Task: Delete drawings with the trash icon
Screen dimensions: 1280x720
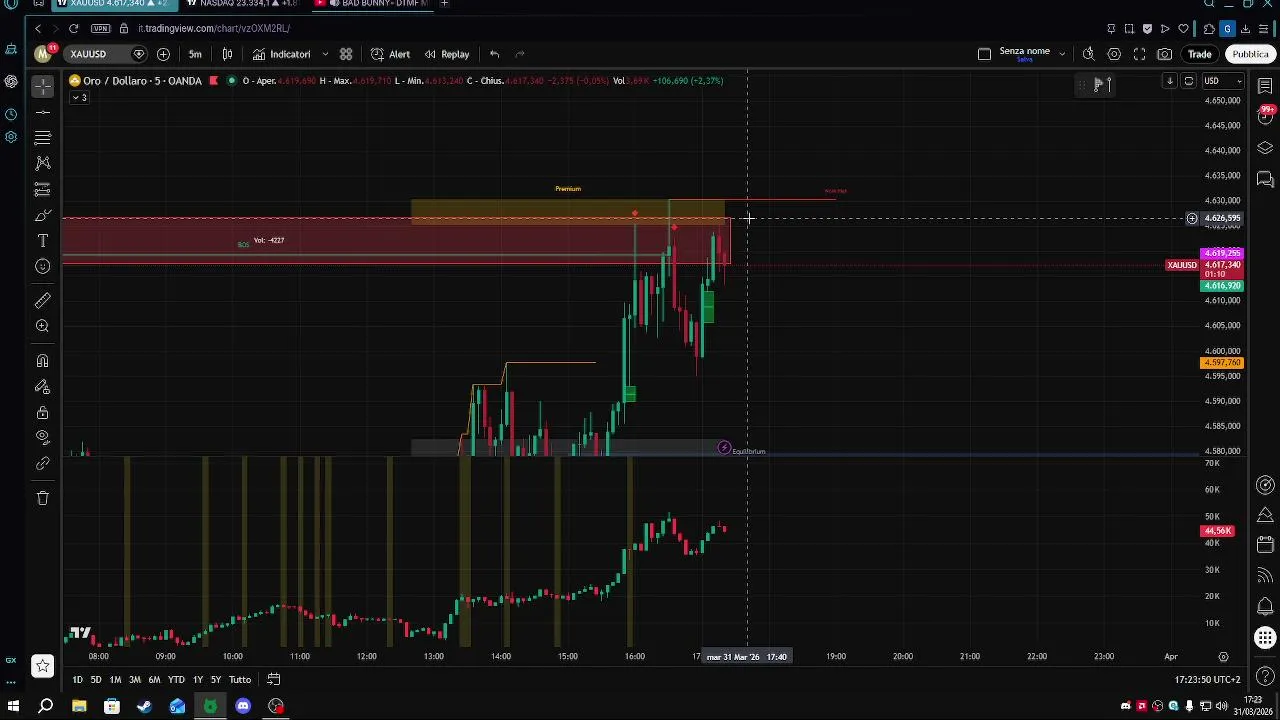Action: coord(42,498)
